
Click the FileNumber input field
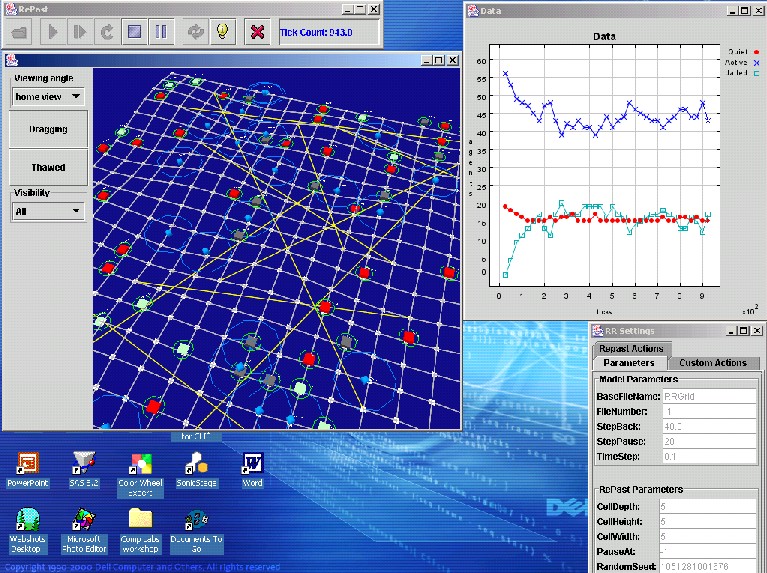709,412
